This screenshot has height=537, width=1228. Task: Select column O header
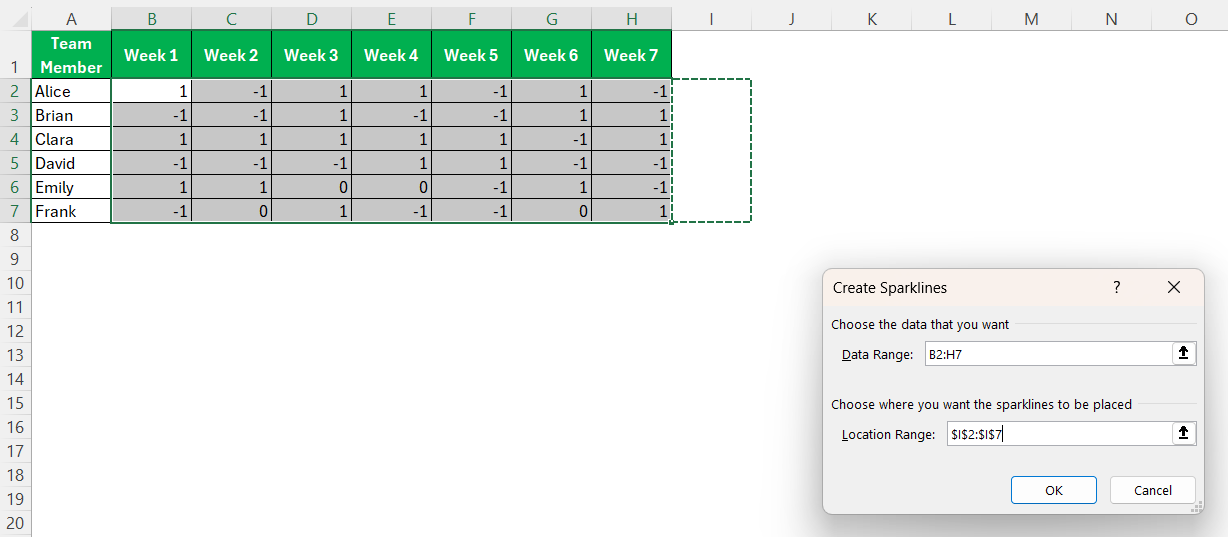tap(1190, 19)
